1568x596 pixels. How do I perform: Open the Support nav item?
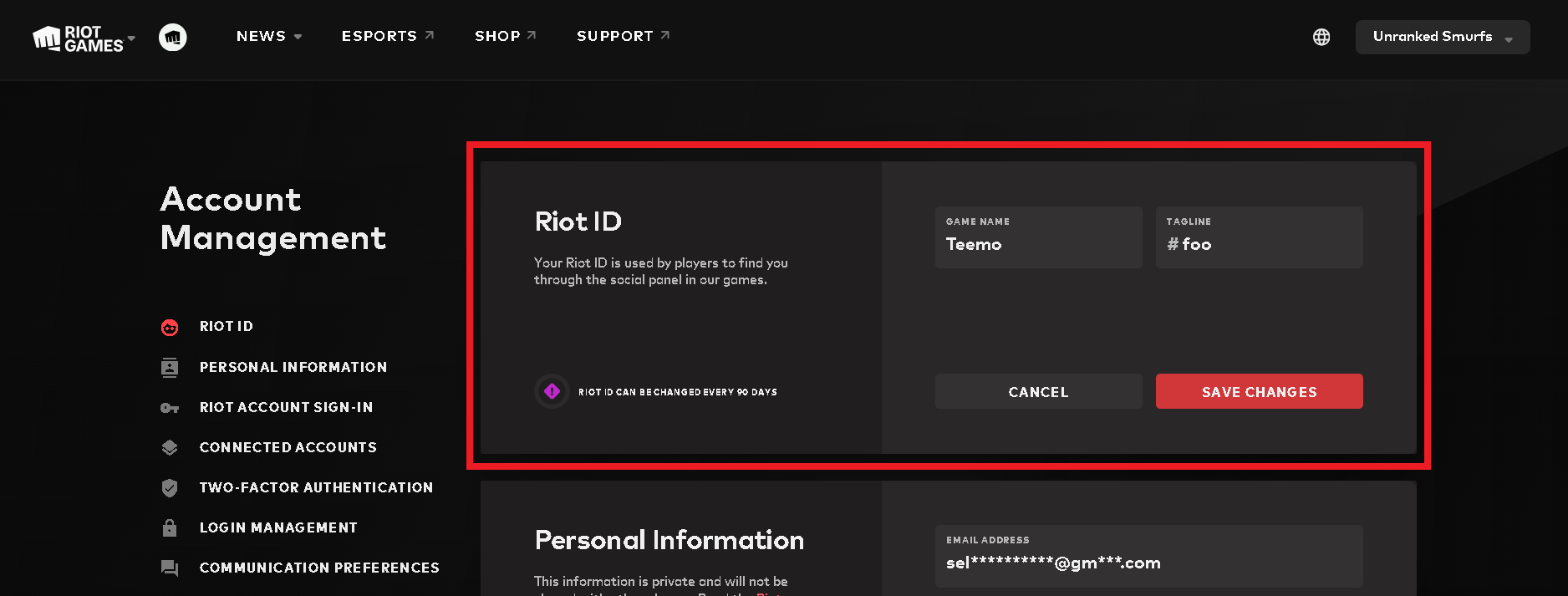pos(624,36)
